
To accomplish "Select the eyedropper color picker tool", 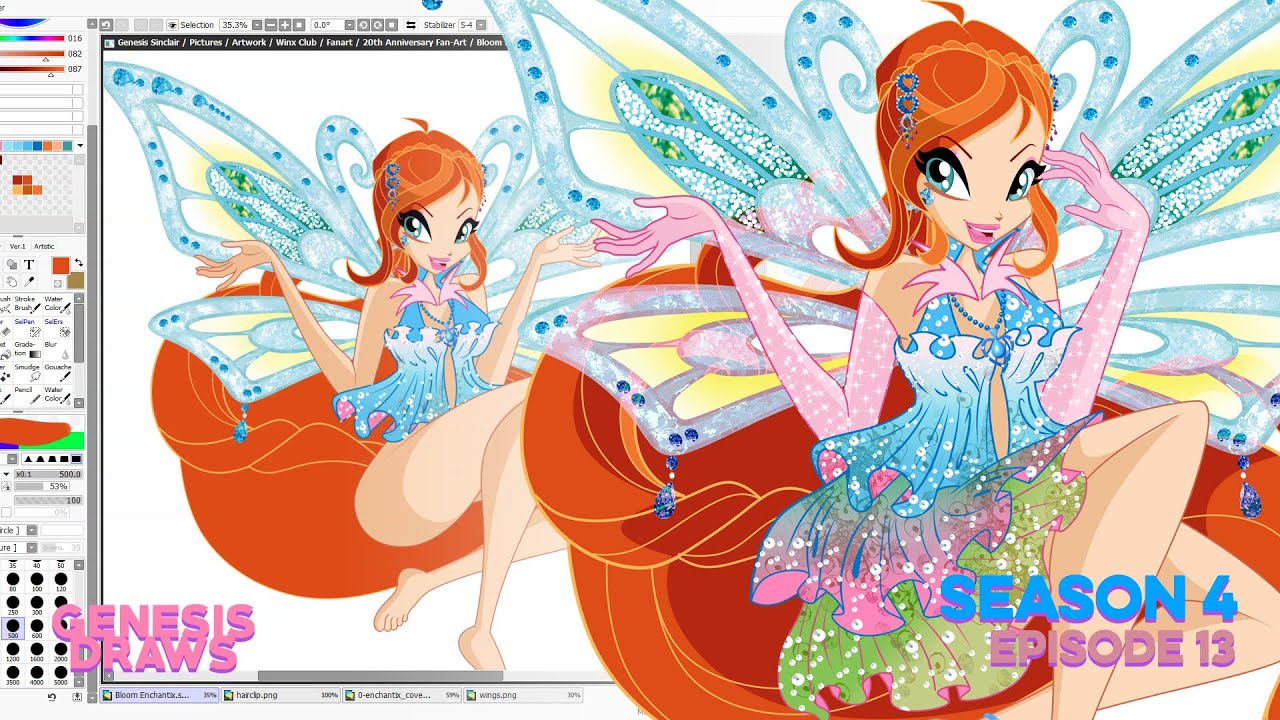I will tap(29, 282).
